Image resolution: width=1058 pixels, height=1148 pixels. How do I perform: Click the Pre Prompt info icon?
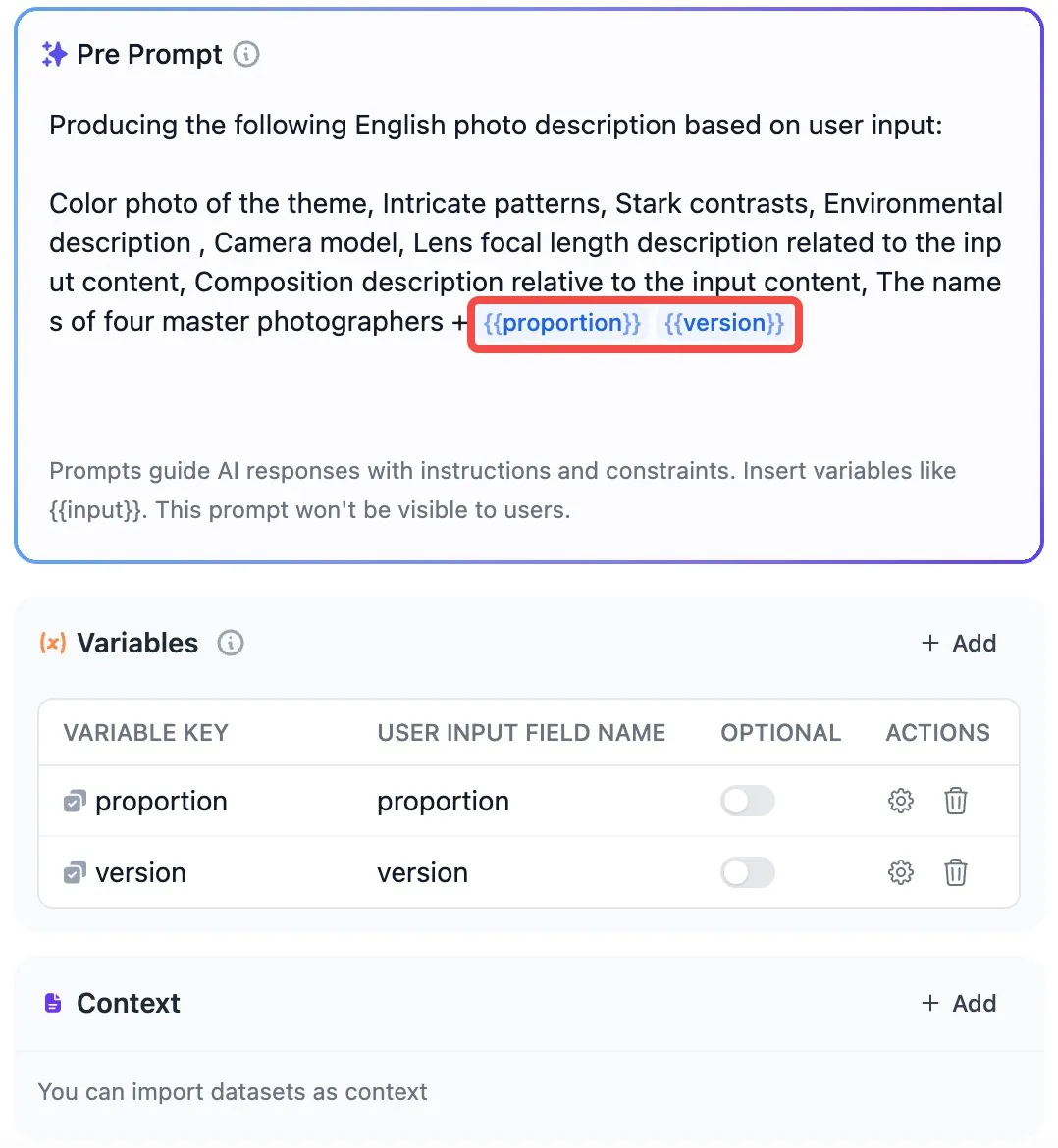click(x=246, y=54)
